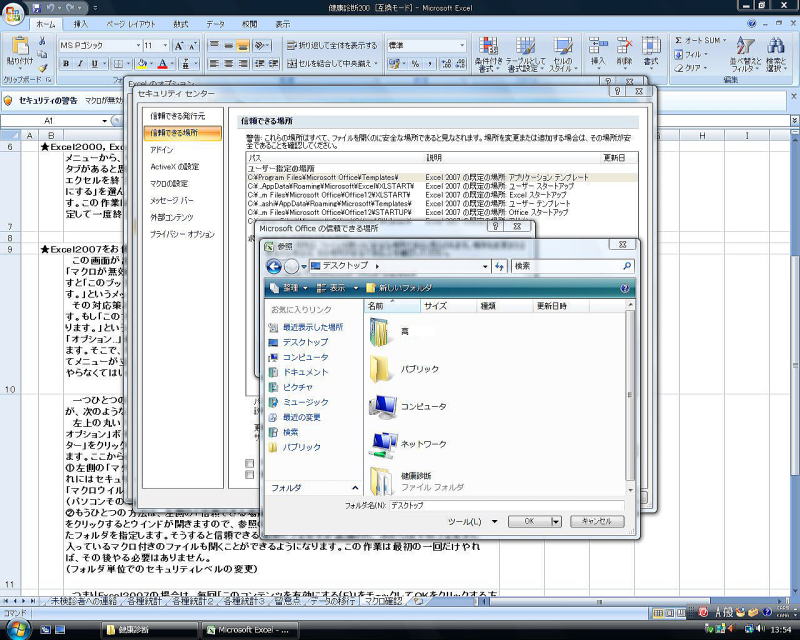The image size is (800, 640).
Task: Click the help icon in browse toolbar
Action: [625, 288]
